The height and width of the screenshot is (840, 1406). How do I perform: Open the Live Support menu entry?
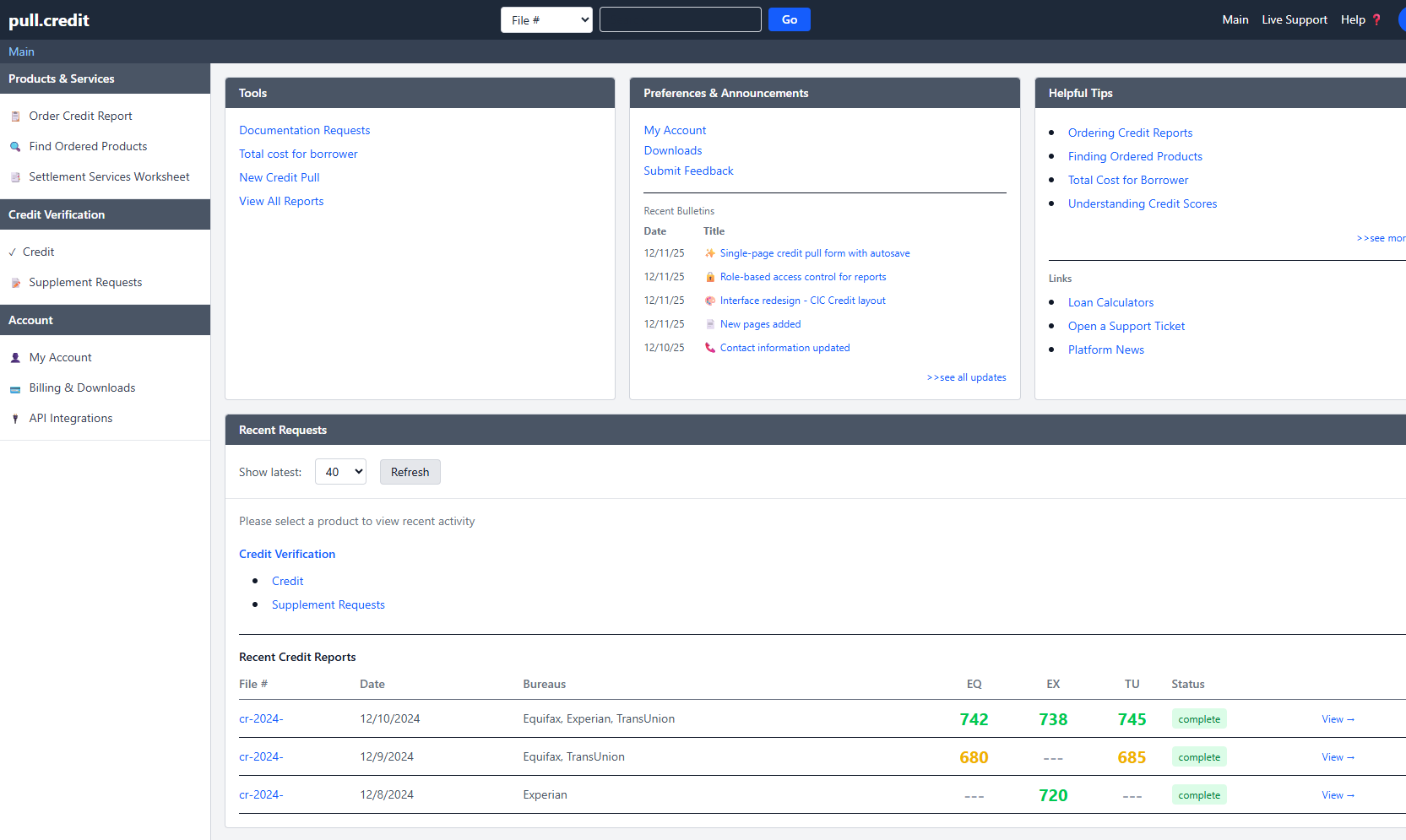pyautogui.click(x=1294, y=19)
